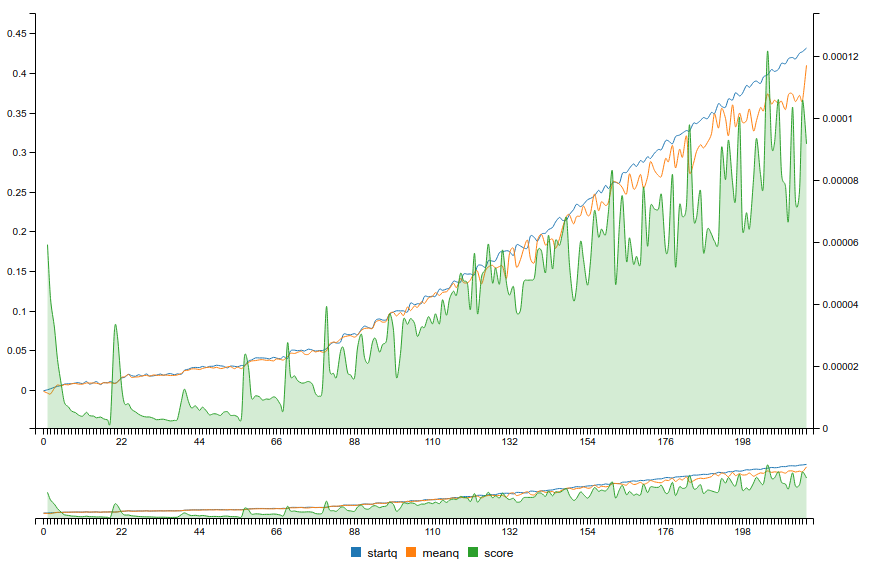
Task: Click the 0.00006 label on the right y-axis
Action: 840,243
